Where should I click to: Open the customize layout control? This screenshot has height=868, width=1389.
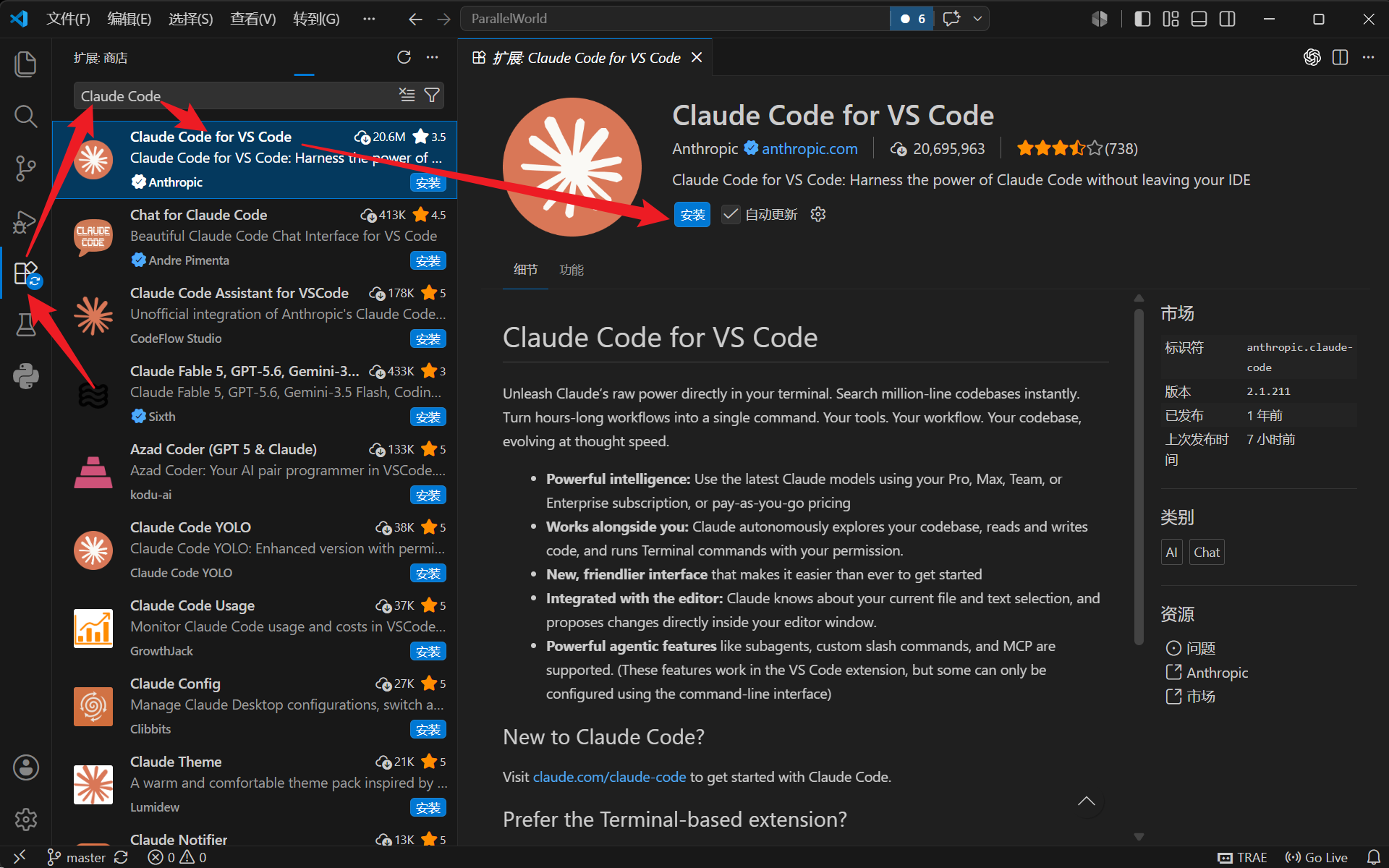[1171, 19]
